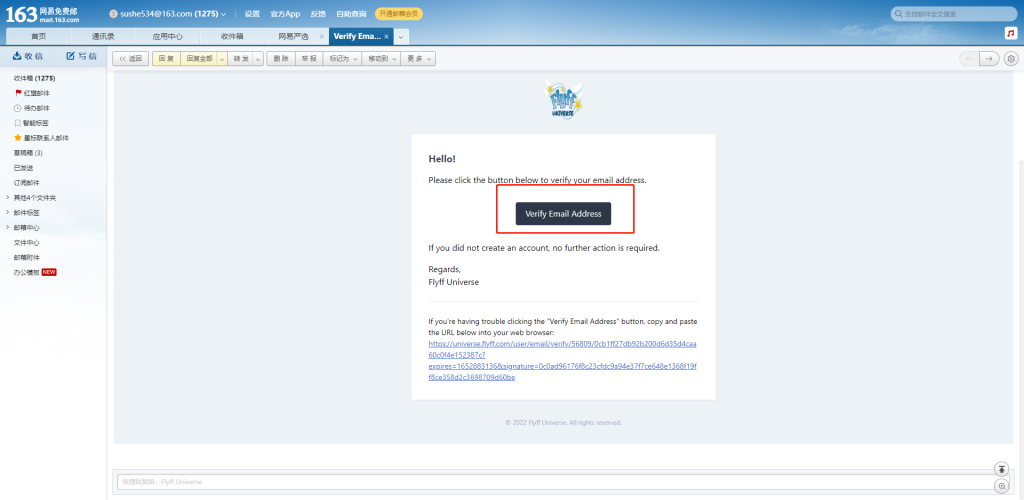The width and height of the screenshot is (1024, 500).
Task: Click the red music note icon
Action: (x=1010, y=33)
